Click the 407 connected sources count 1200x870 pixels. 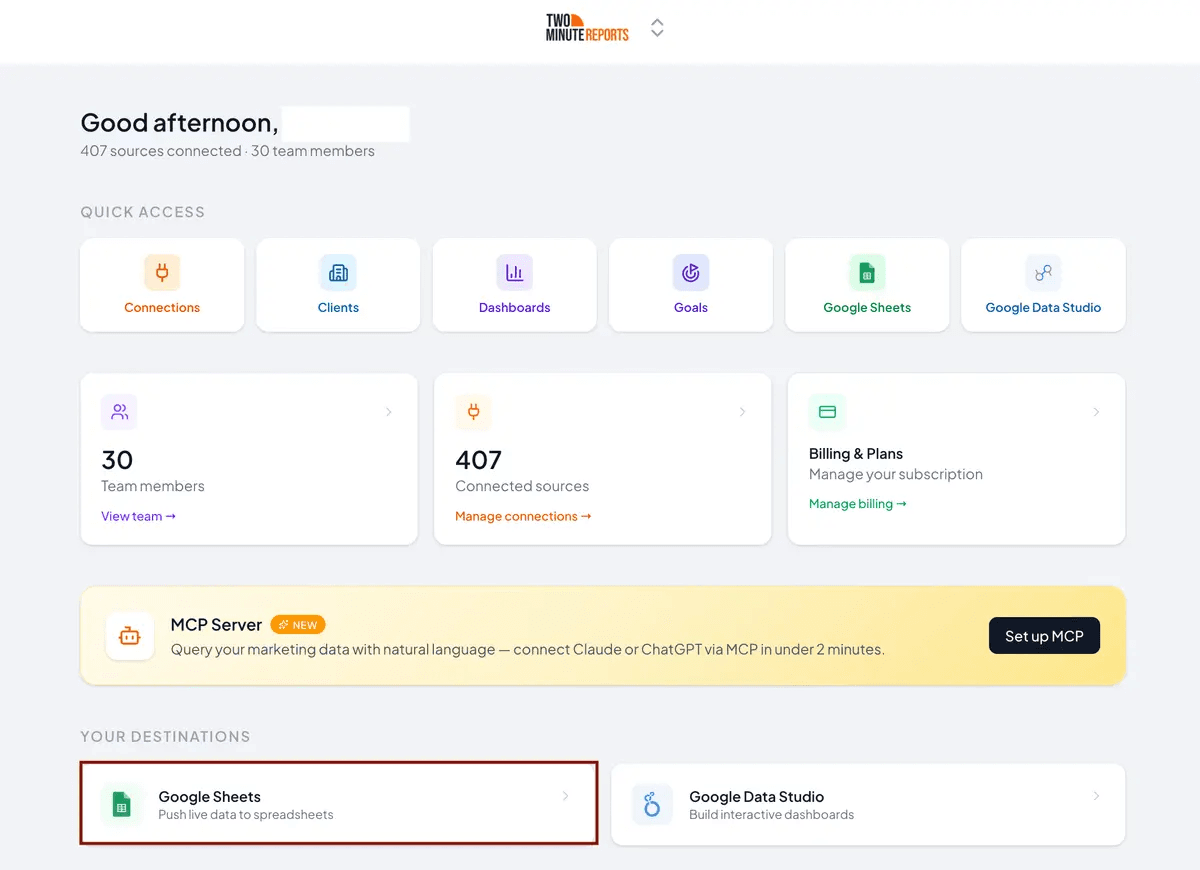coord(478,460)
